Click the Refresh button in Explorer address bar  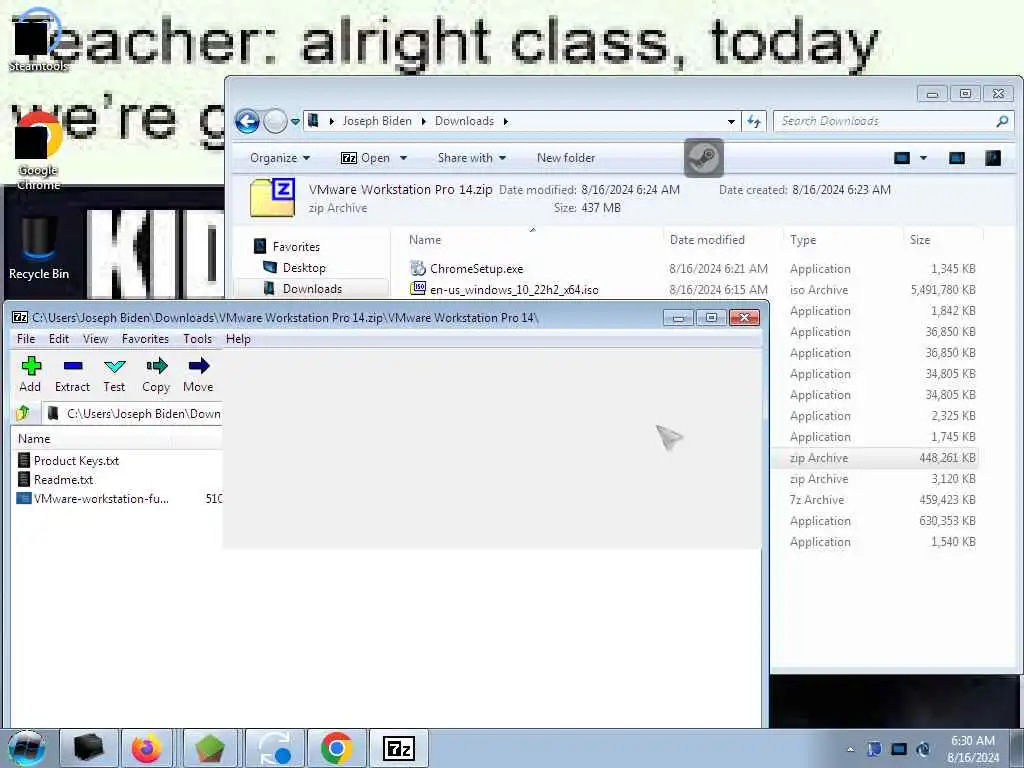point(754,121)
